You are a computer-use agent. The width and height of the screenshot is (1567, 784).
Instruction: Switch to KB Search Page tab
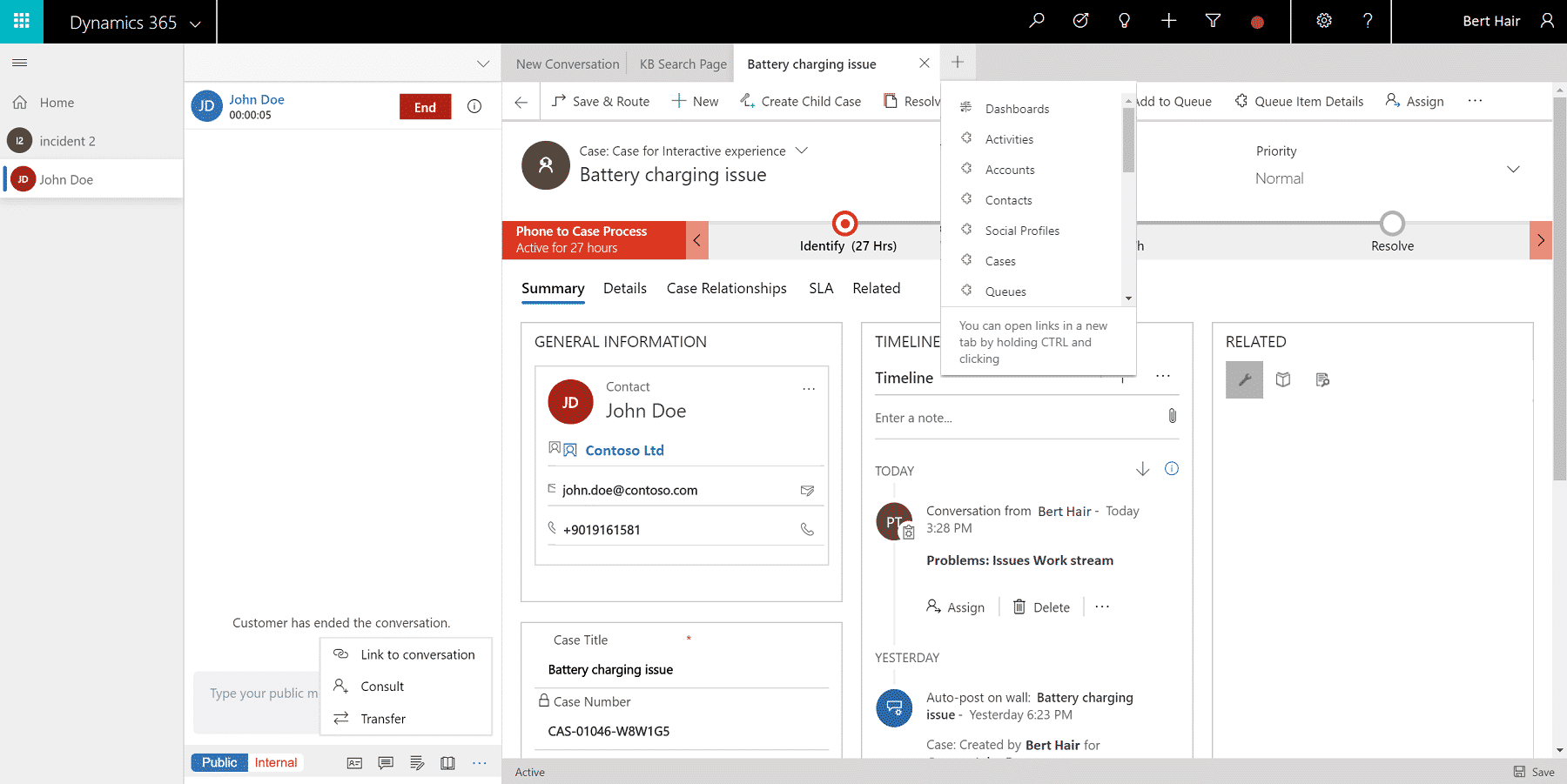683,64
